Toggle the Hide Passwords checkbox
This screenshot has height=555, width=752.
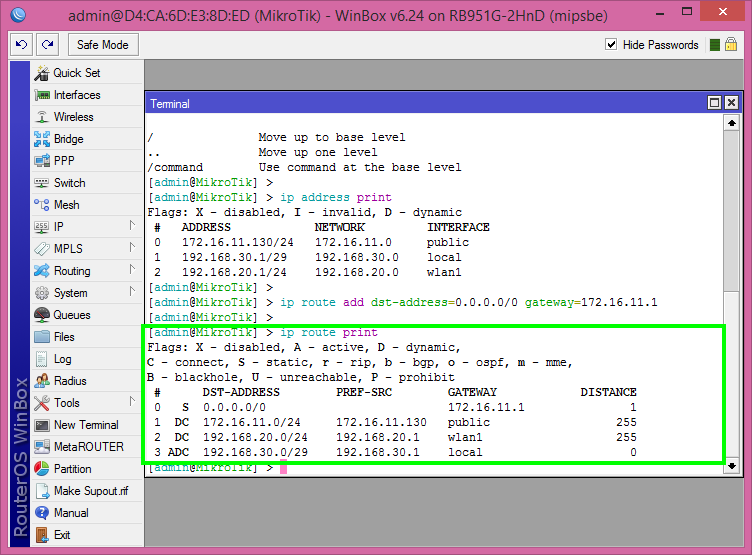click(611, 45)
